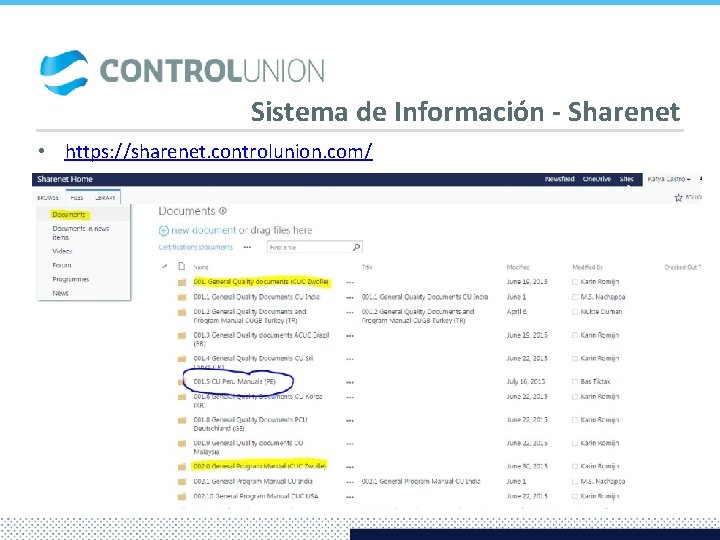Select Documents in news items
Image resolution: width=720 pixels, height=540 pixels.
(x=81, y=233)
